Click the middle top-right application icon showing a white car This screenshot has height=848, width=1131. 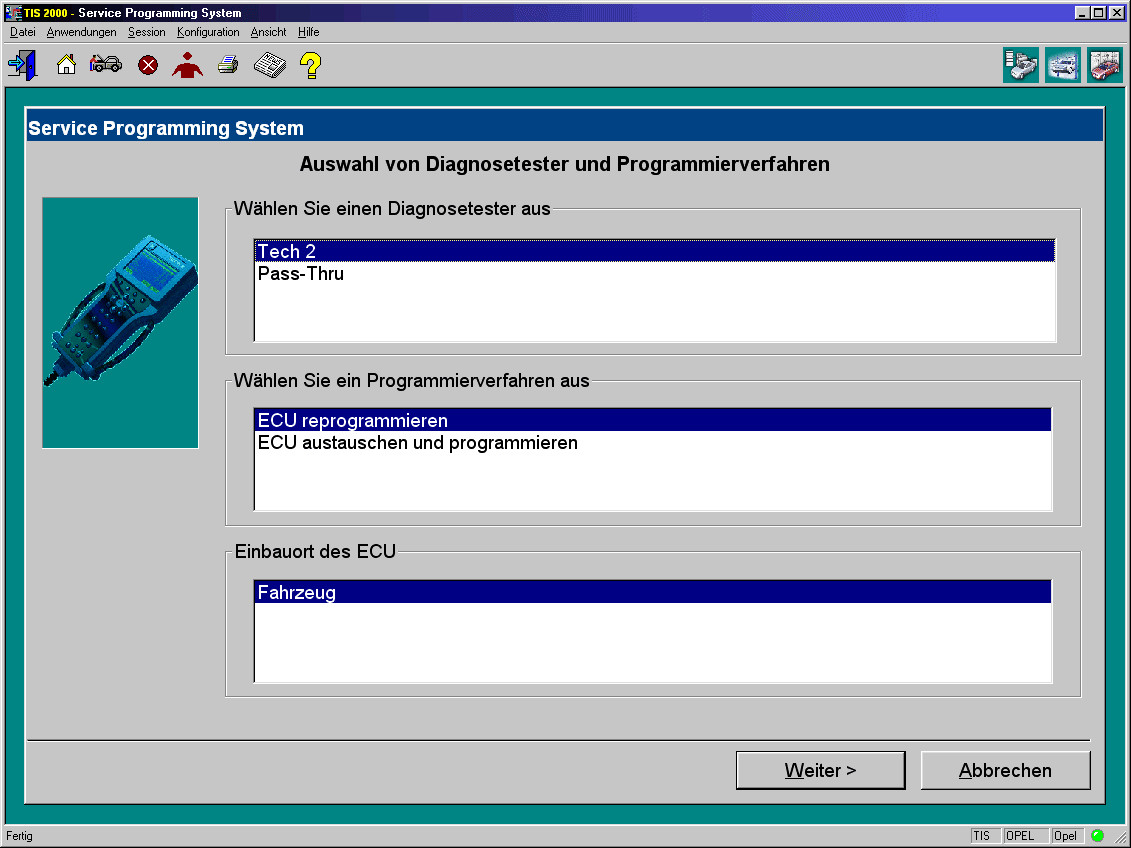point(1063,65)
